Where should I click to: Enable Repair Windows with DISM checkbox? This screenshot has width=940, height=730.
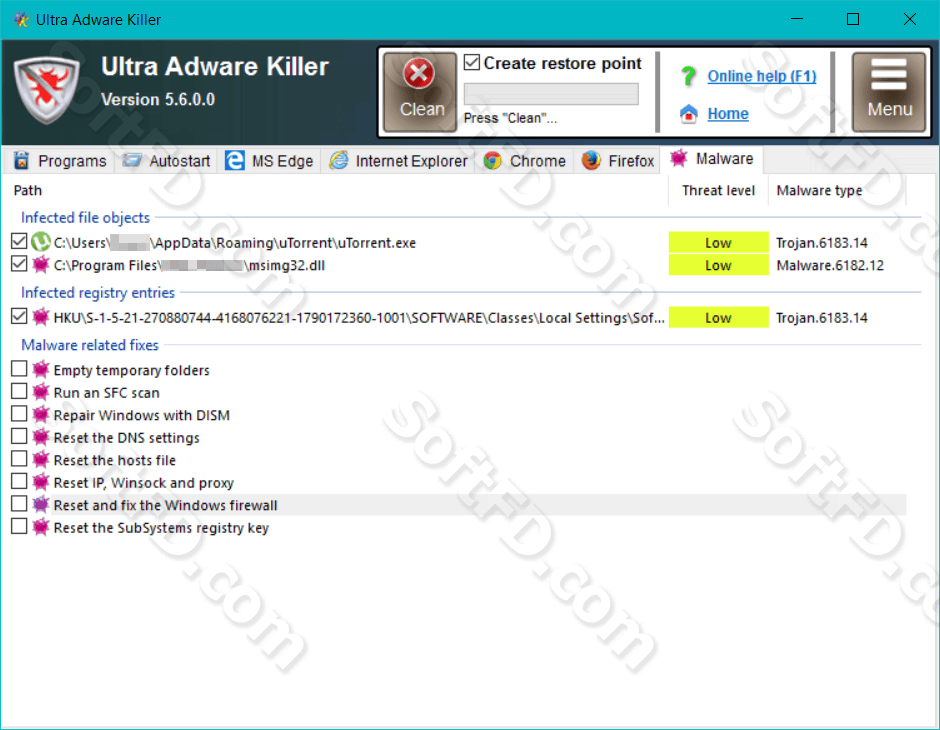click(x=19, y=414)
